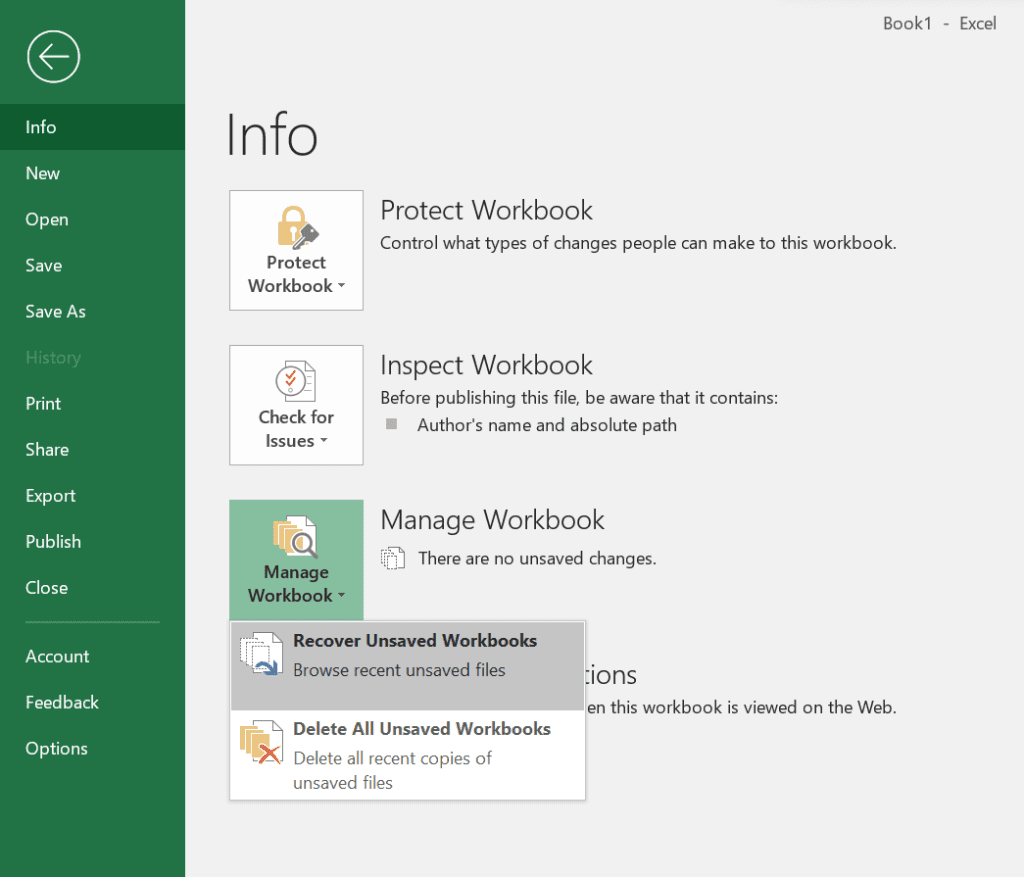Switch to the Export tab

tap(50, 495)
